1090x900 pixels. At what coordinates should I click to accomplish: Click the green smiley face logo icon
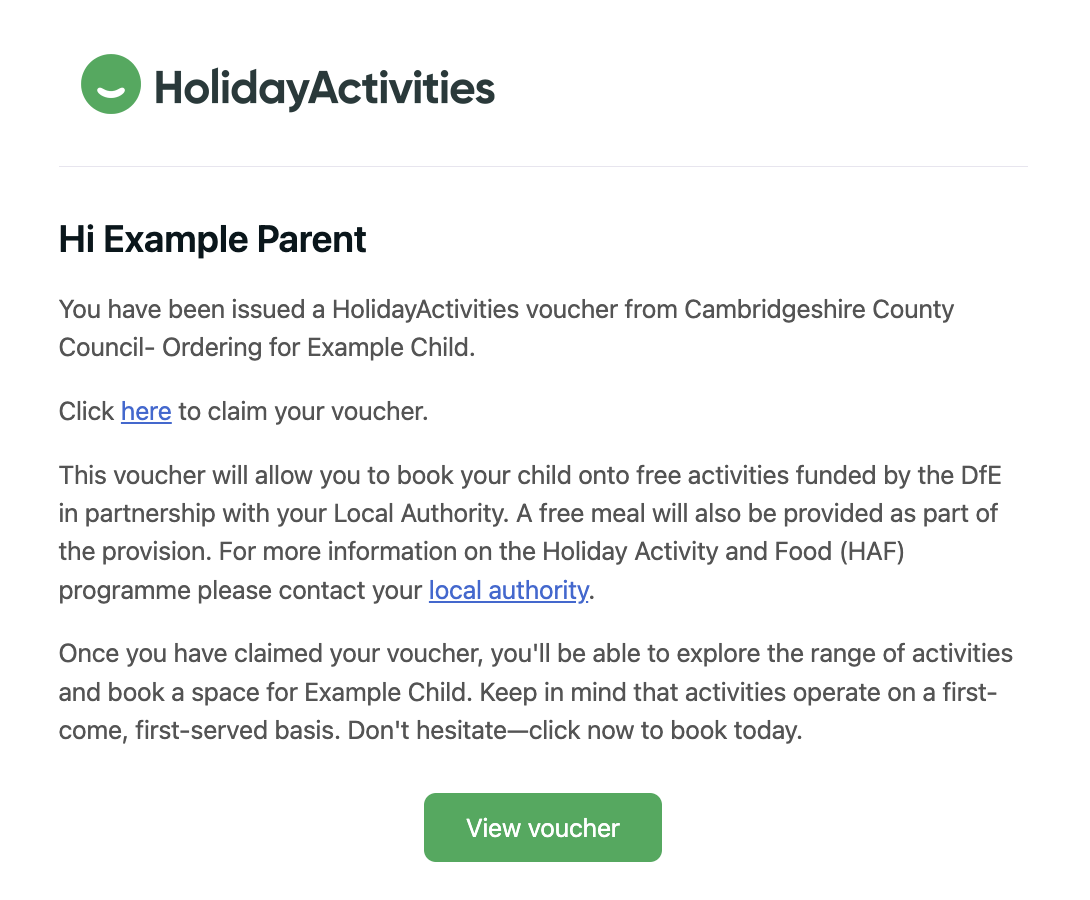[110, 84]
